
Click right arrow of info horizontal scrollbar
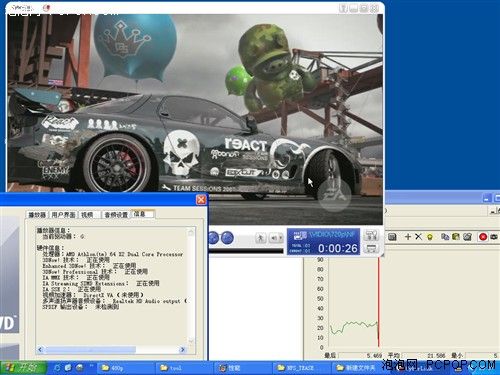tap(182, 349)
